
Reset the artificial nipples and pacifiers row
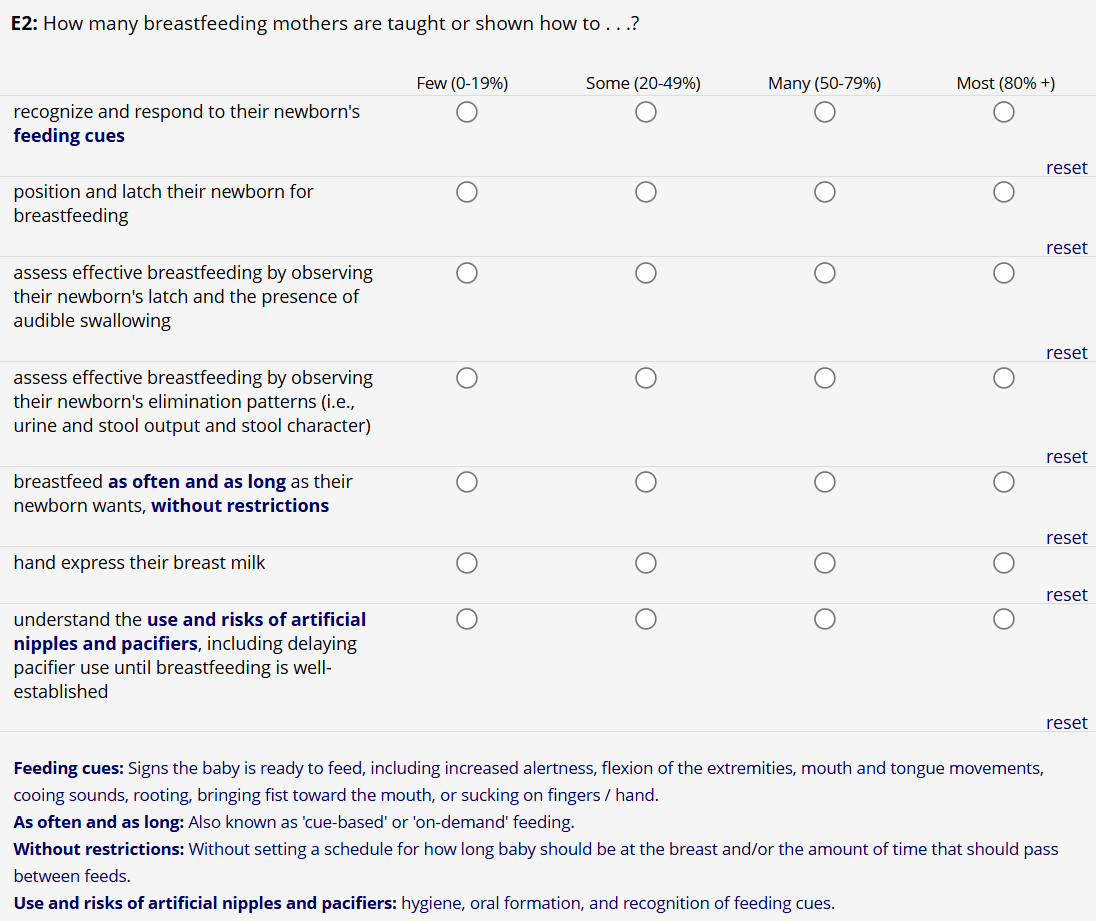coord(1066,723)
